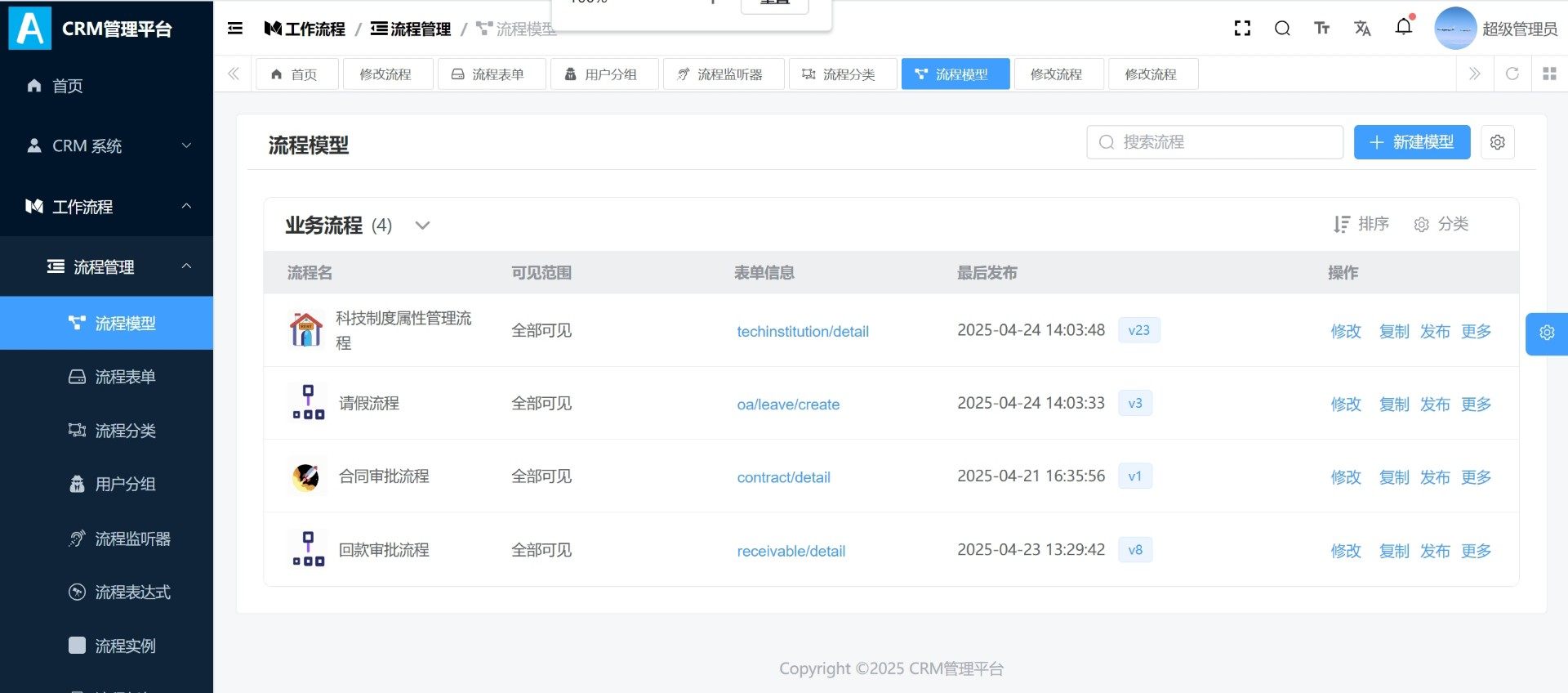Open the techinstitution/detail form link

point(802,332)
